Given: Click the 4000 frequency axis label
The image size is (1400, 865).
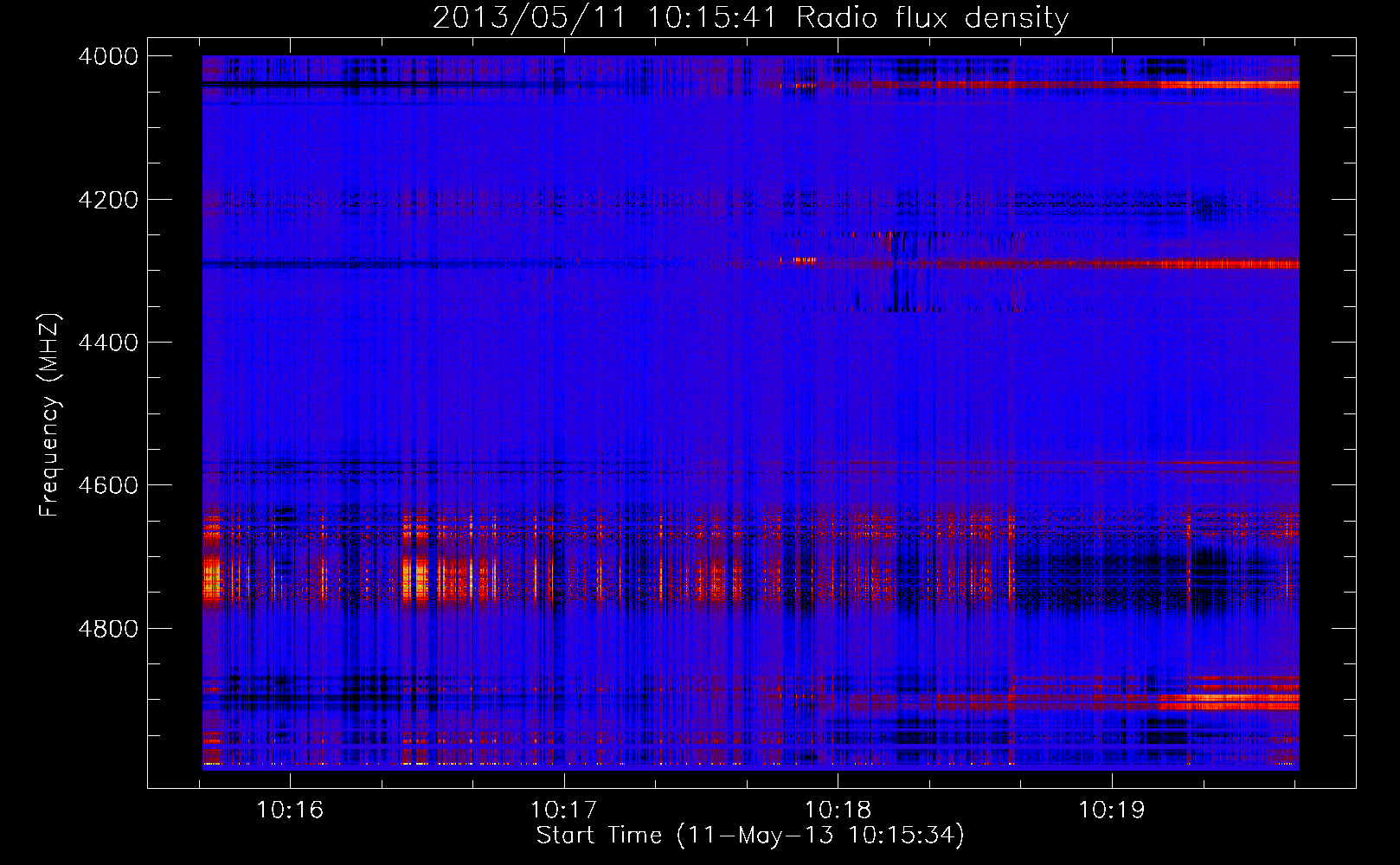Looking at the screenshot, I should [108, 56].
